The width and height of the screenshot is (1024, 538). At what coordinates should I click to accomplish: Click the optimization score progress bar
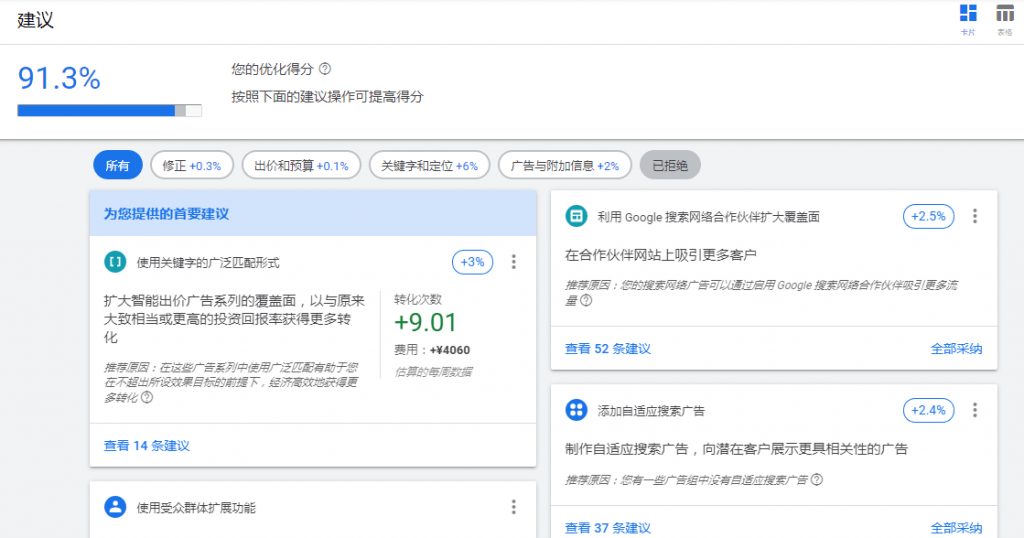click(110, 110)
